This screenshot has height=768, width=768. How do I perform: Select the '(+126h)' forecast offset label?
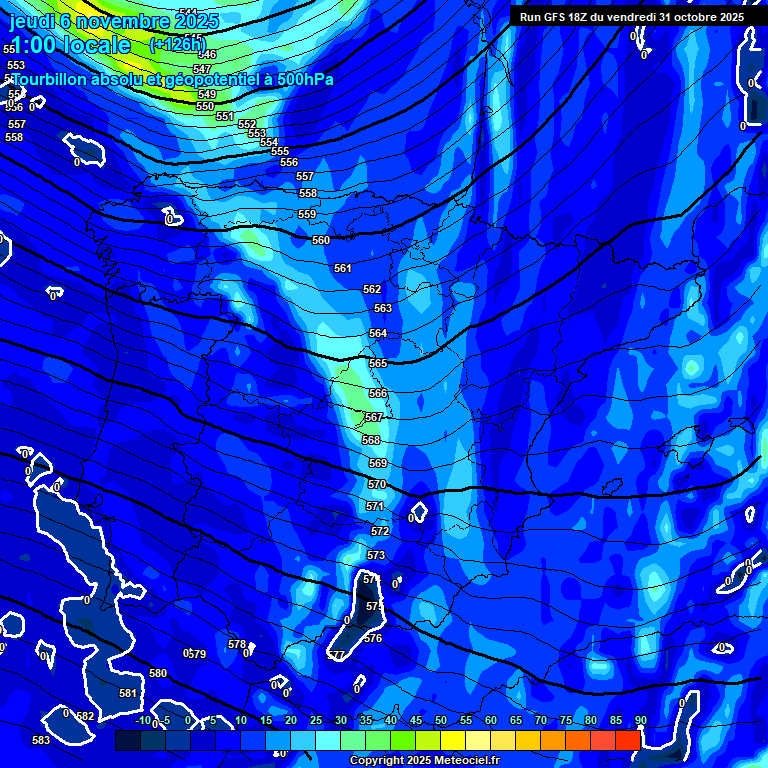pos(176,44)
